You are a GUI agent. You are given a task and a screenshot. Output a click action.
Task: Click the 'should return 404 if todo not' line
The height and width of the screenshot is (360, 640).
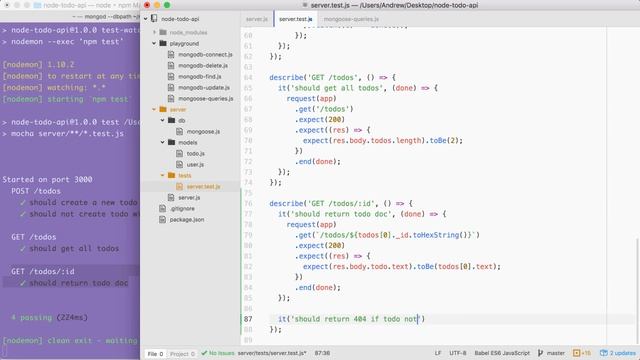[x=351, y=319]
